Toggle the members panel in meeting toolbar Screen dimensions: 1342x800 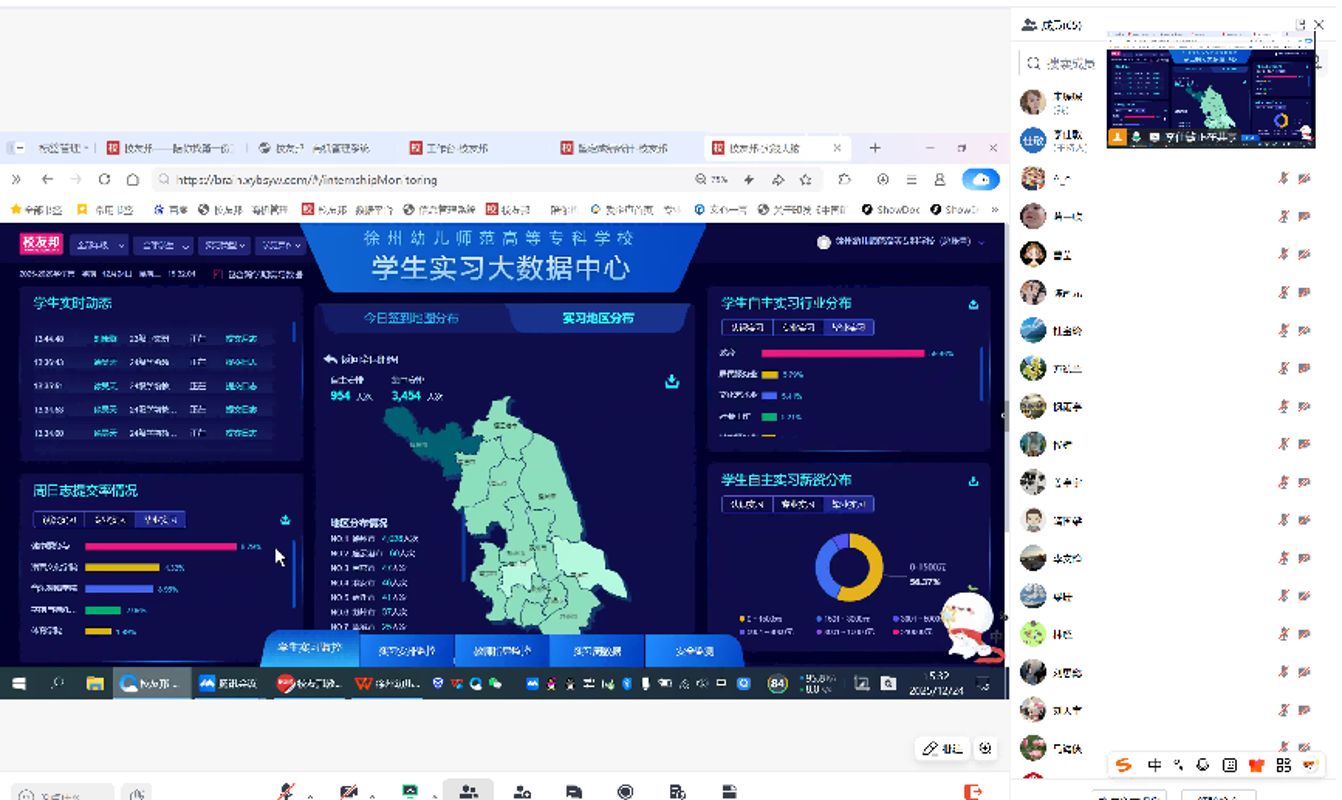[x=467, y=791]
